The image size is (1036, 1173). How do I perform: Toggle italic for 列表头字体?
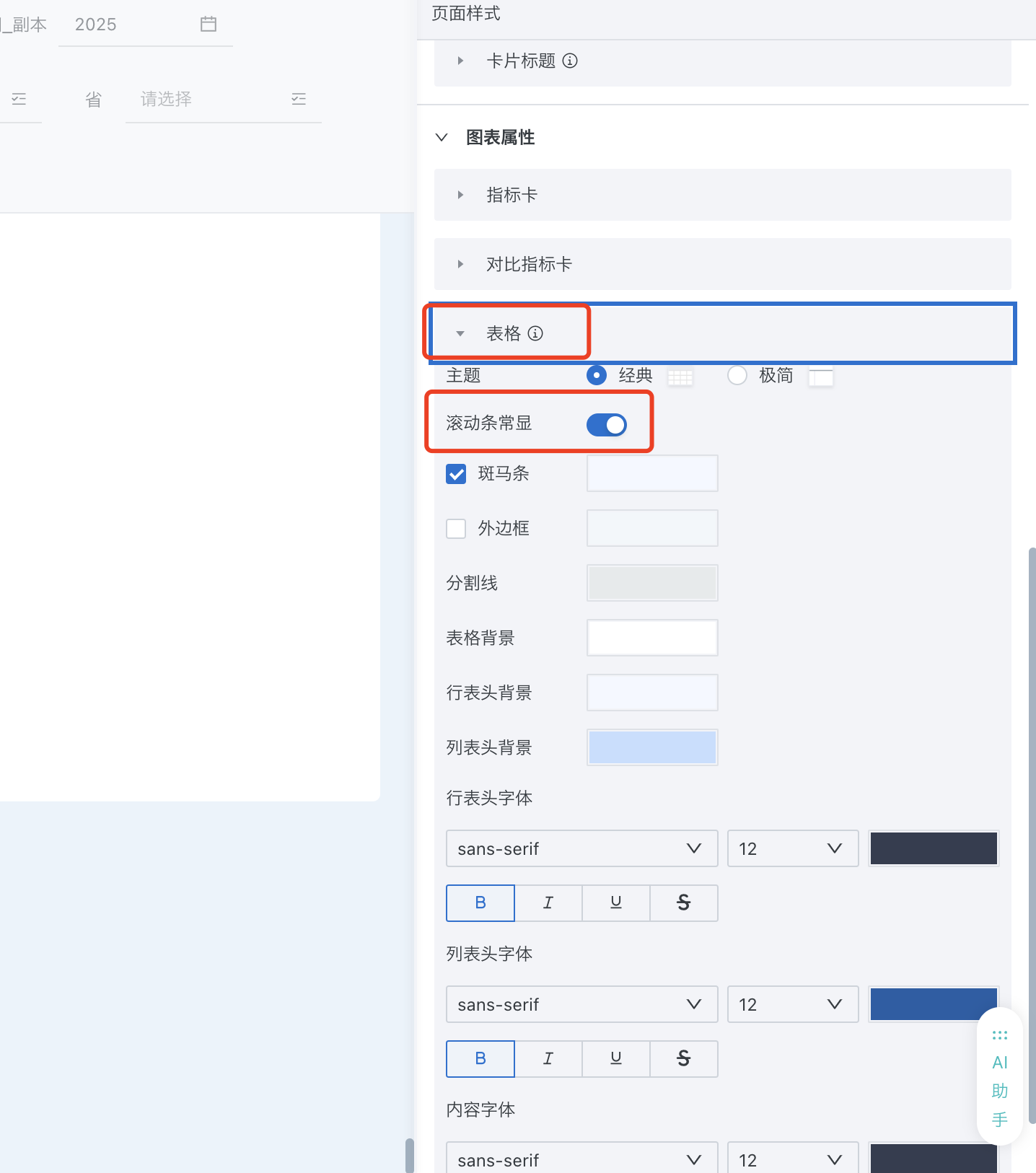[x=548, y=1058]
